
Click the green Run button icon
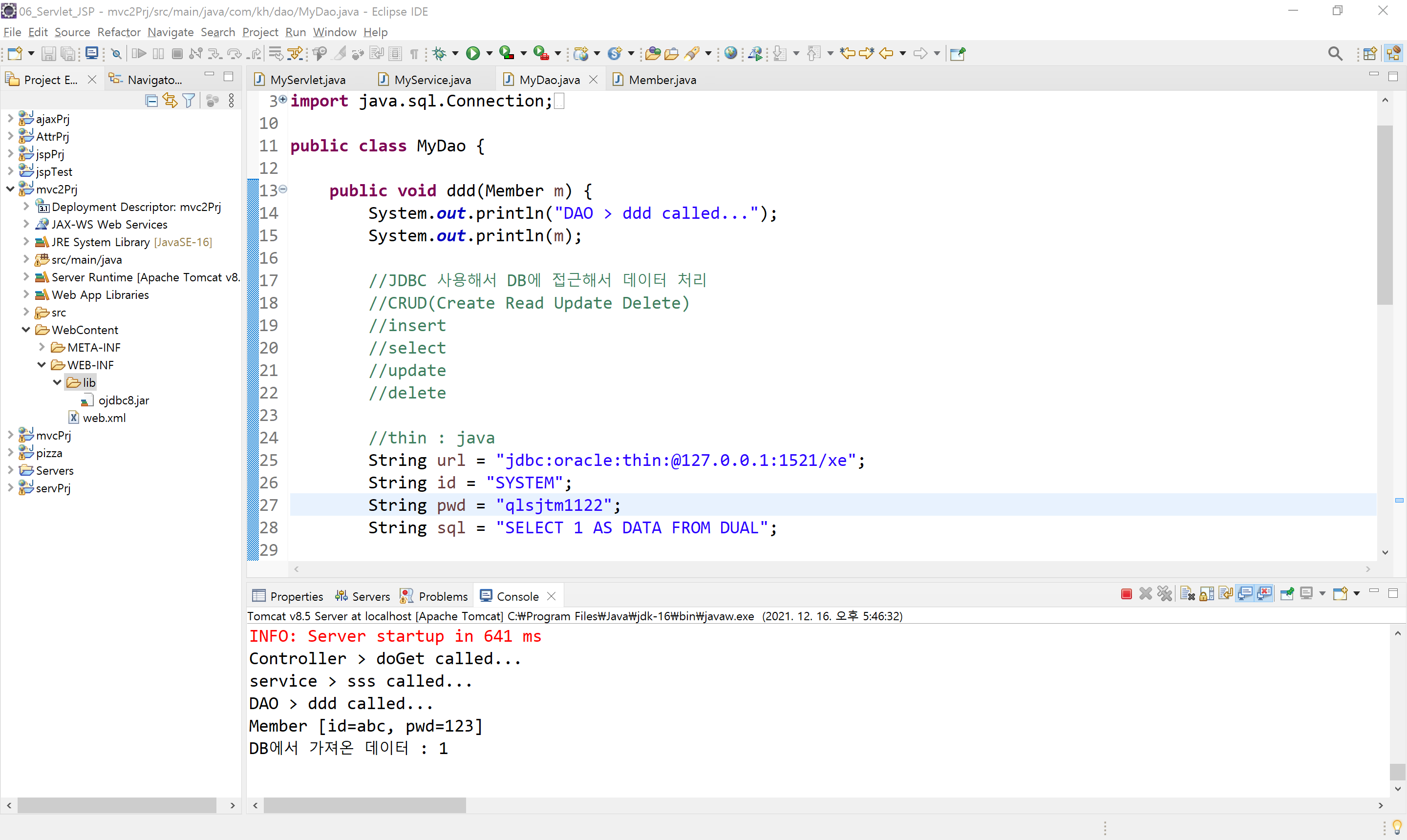(473, 53)
